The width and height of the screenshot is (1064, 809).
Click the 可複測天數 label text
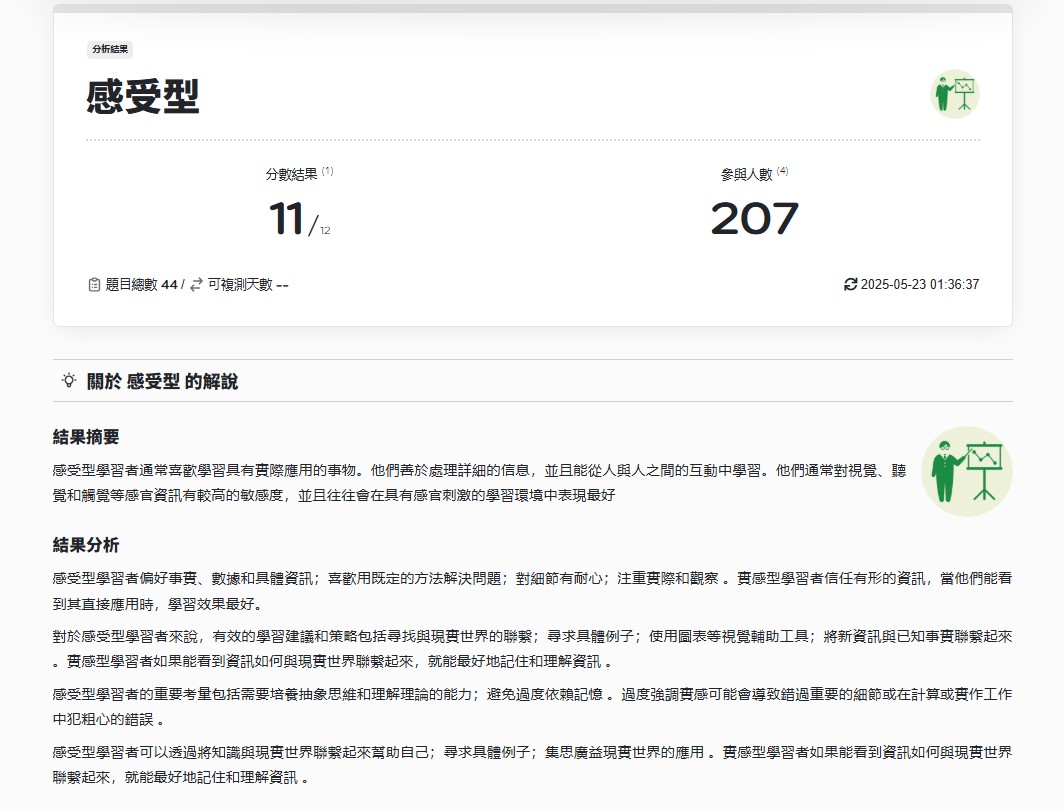(x=239, y=285)
